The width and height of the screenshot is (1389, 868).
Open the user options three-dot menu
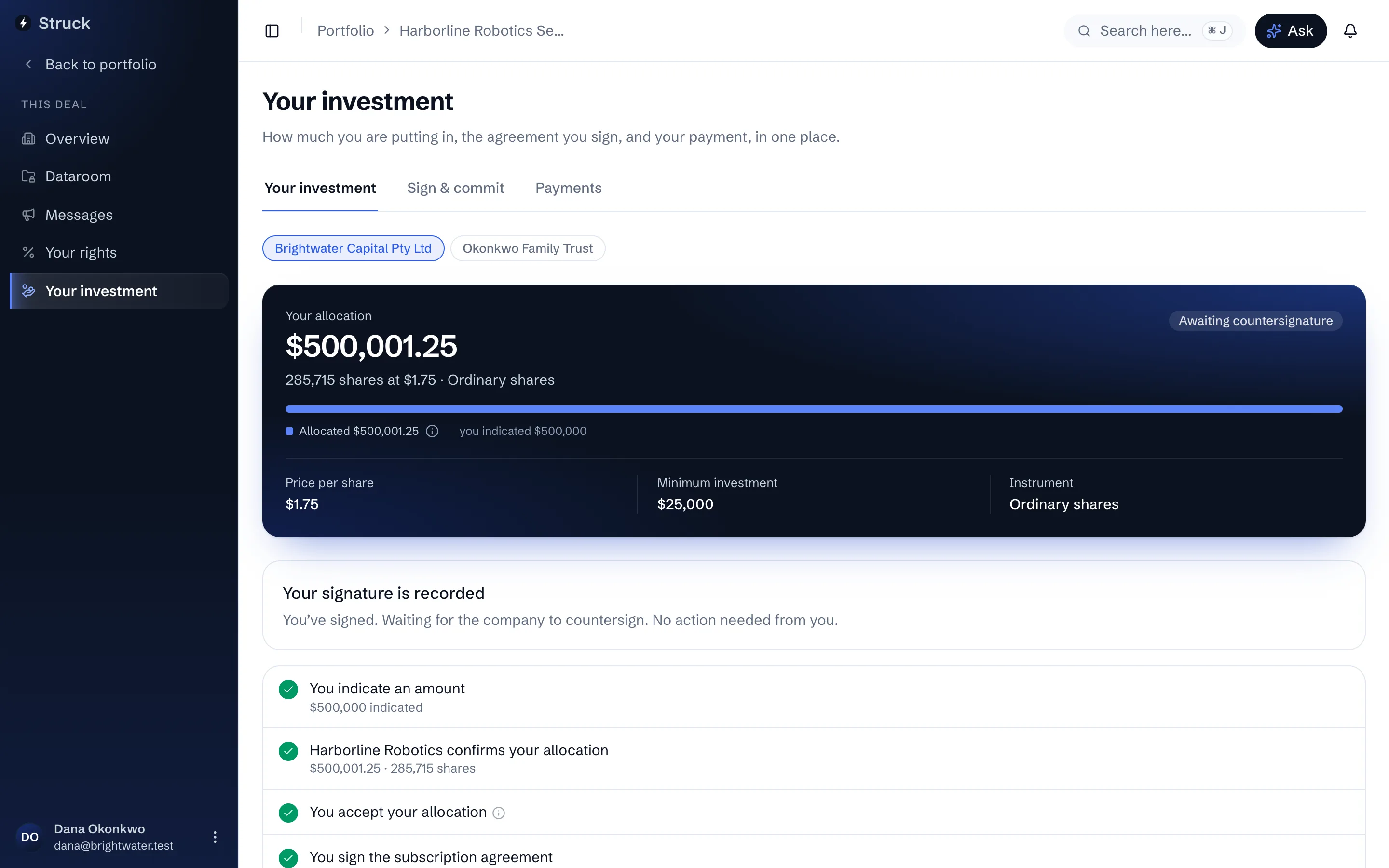pyautogui.click(x=215, y=837)
